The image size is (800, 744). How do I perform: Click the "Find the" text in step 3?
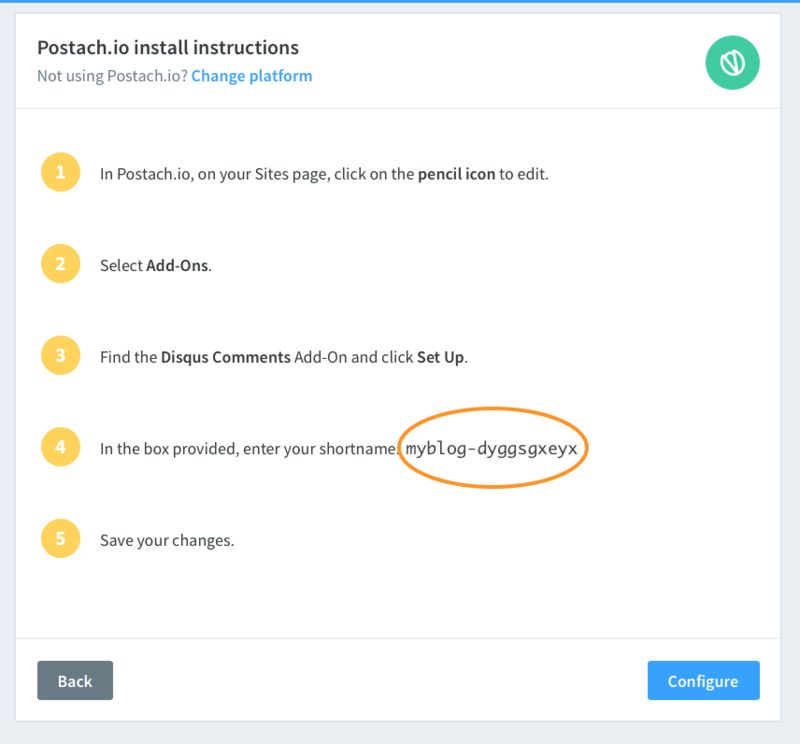[128, 357]
